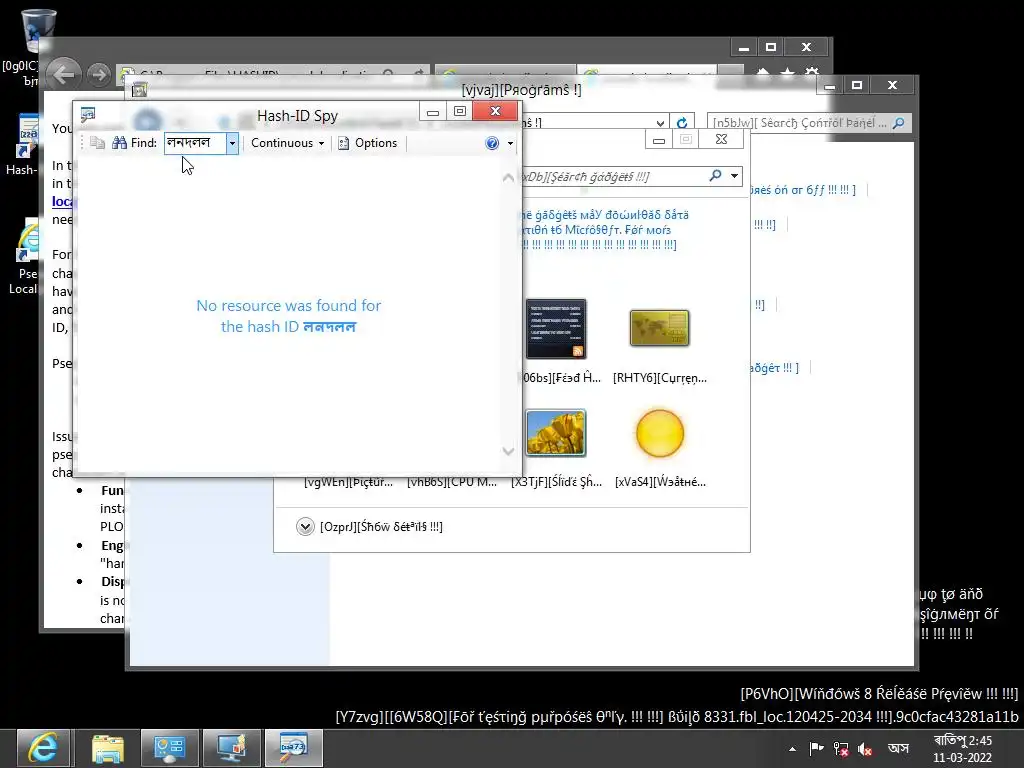Open the Find combo box dropdown arrow
This screenshot has width=1024, height=768.
click(x=232, y=143)
